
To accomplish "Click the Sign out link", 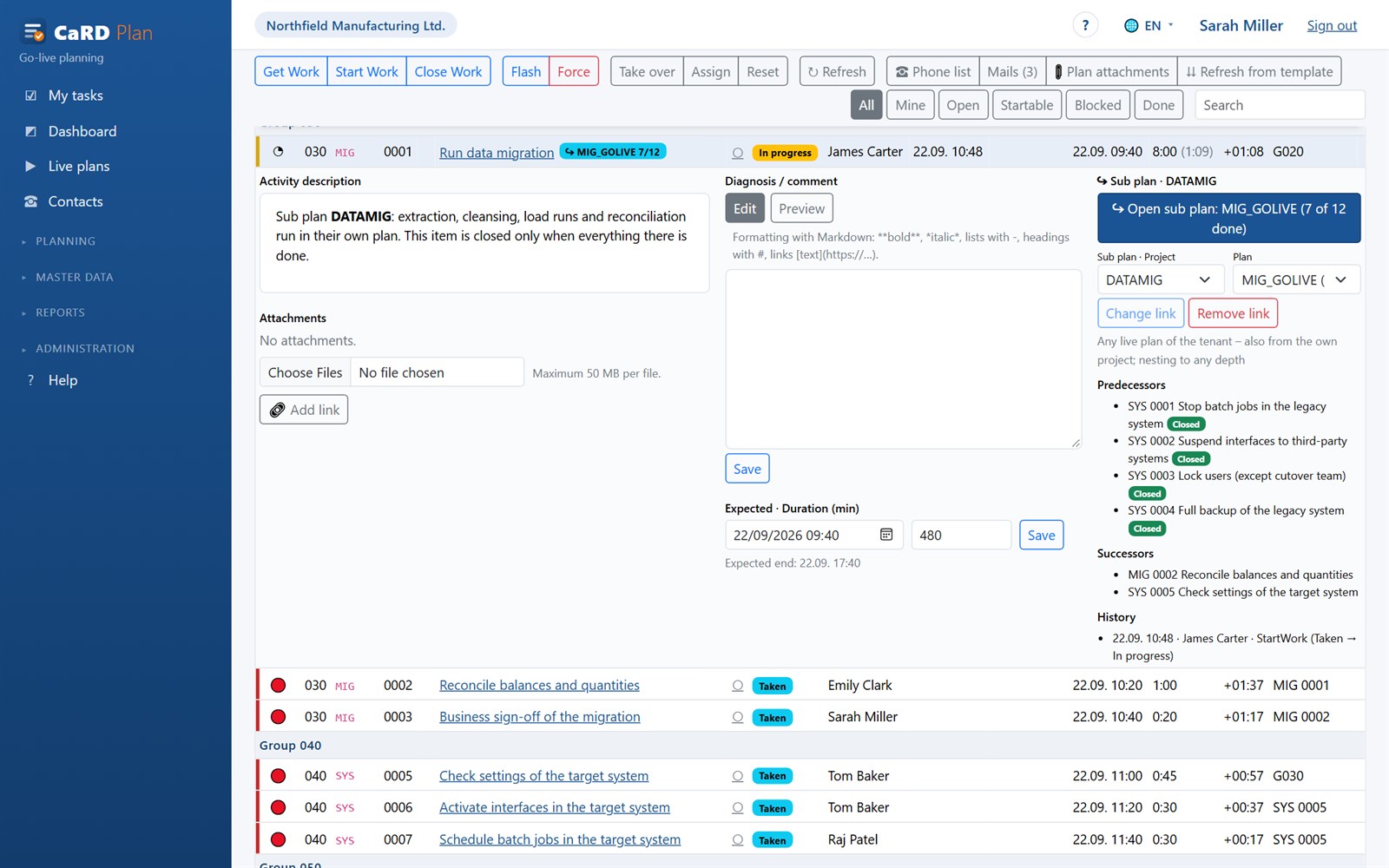I will click(1332, 26).
